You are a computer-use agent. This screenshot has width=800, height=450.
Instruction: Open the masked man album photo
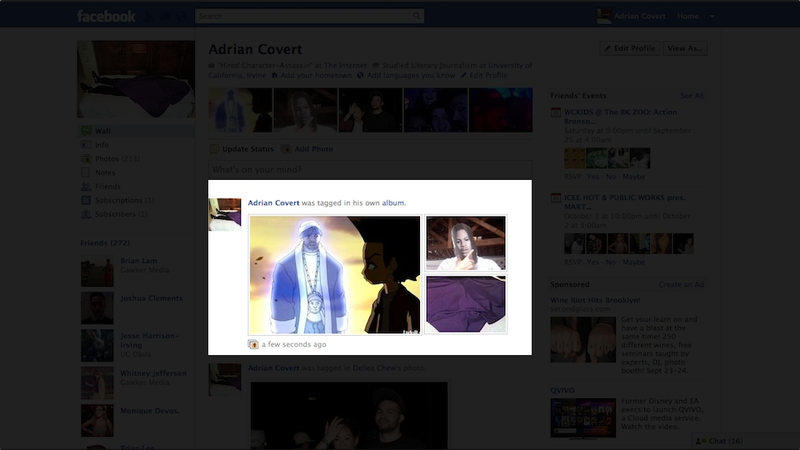[466, 243]
